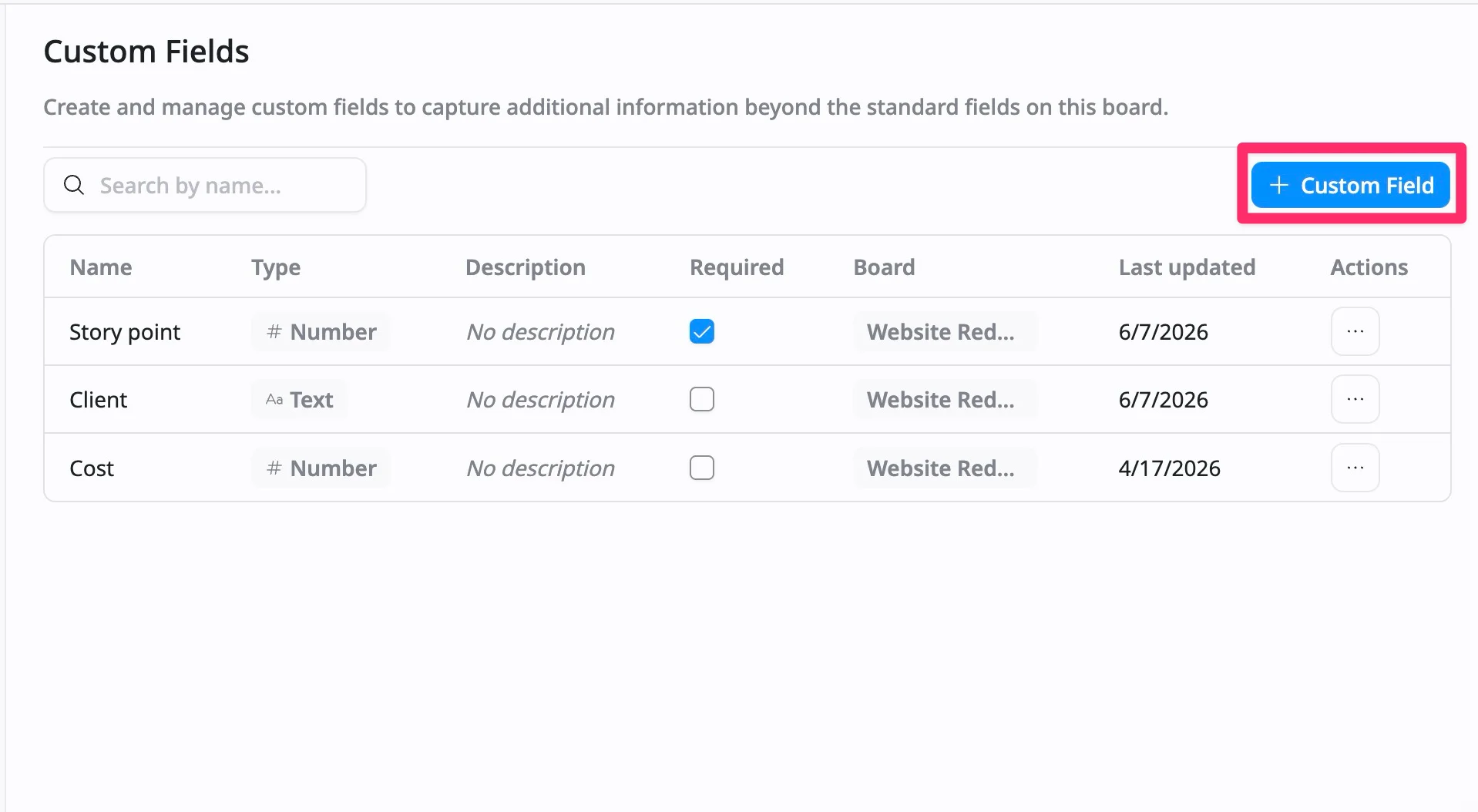Screen dimensions: 1478x812
Task: Click the Custom Fields page heading
Action: pos(146,52)
